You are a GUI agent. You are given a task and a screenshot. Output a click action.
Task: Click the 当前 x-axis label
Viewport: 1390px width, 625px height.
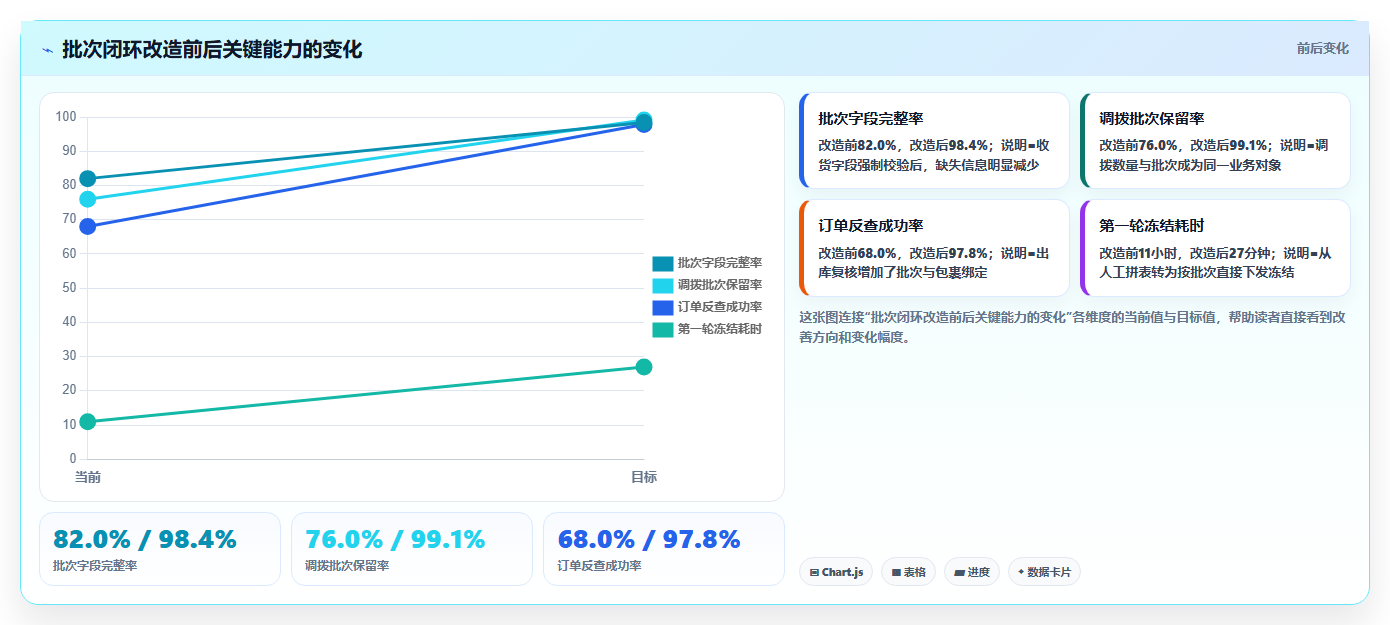coord(88,477)
